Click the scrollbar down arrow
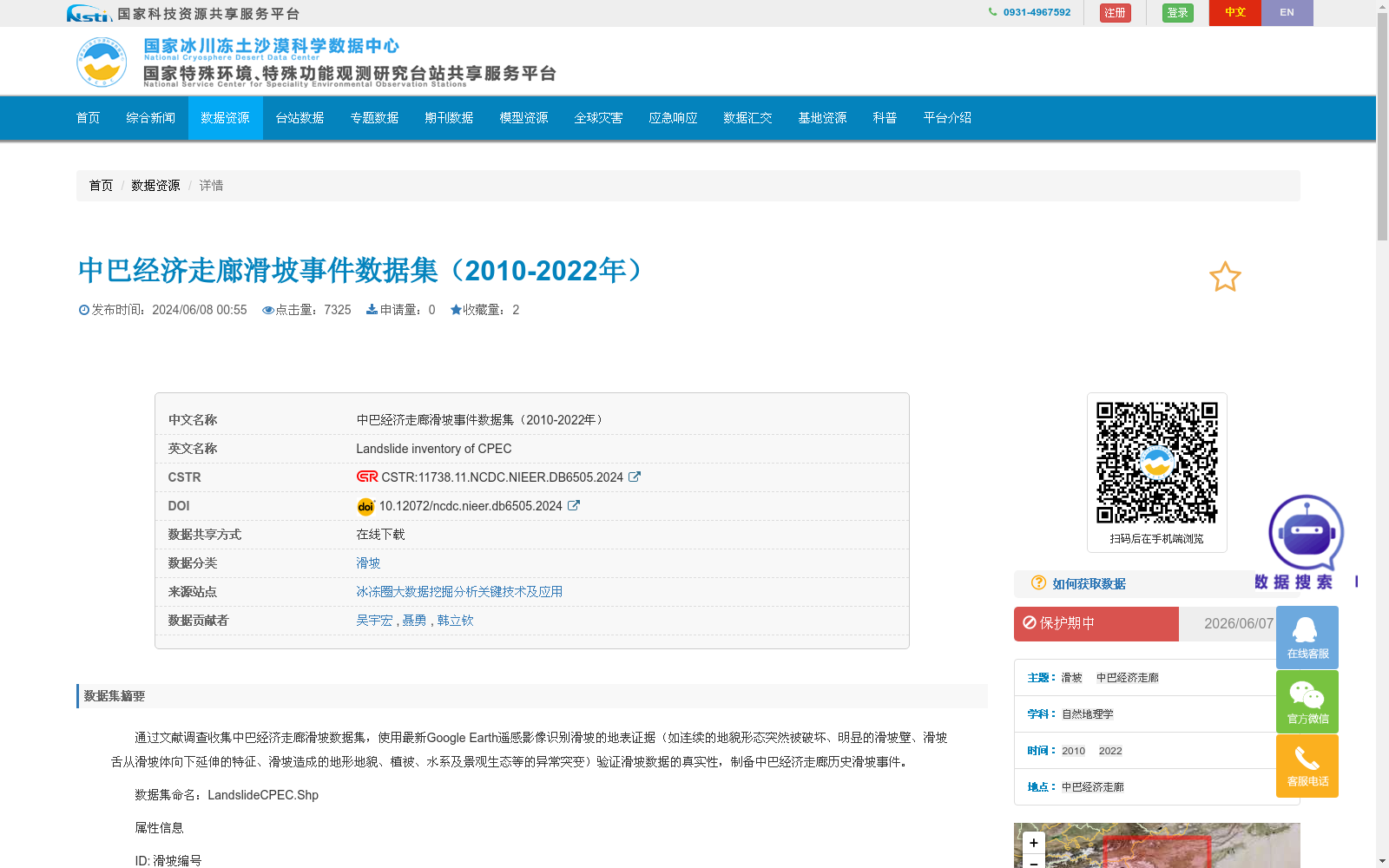Screen dimensions: 1389x868 point(1382,861)
